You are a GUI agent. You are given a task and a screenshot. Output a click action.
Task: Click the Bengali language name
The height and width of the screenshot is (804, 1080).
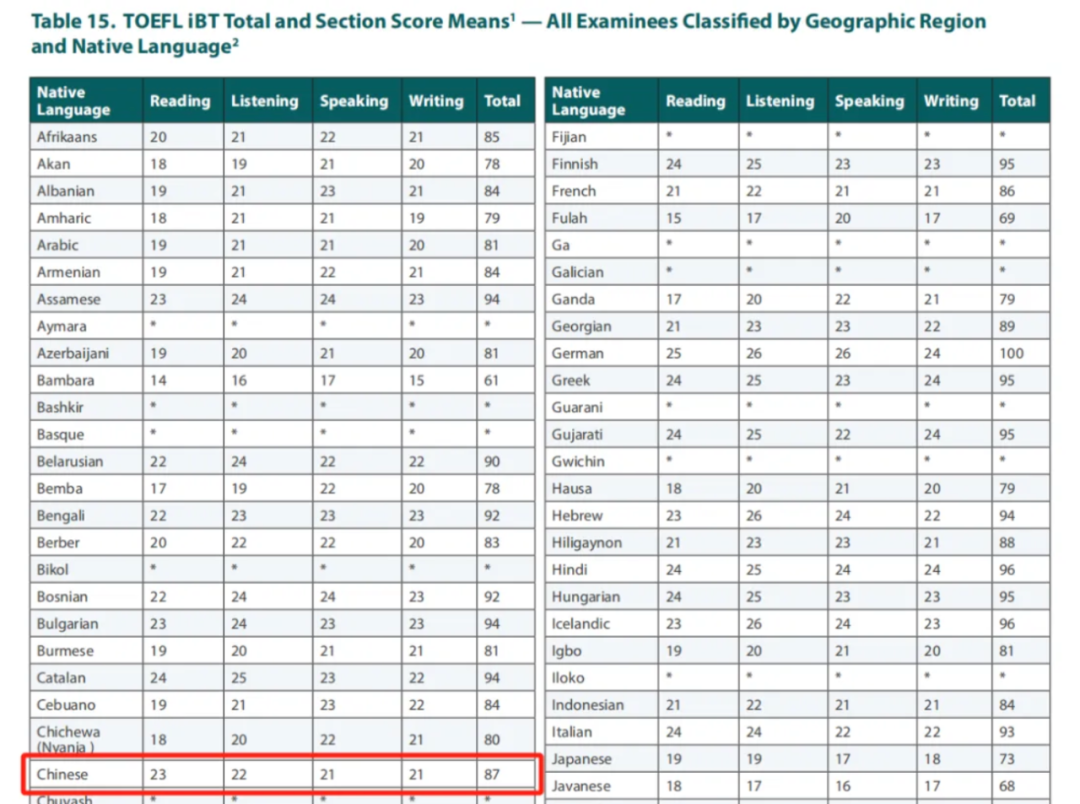pos(61,515)
